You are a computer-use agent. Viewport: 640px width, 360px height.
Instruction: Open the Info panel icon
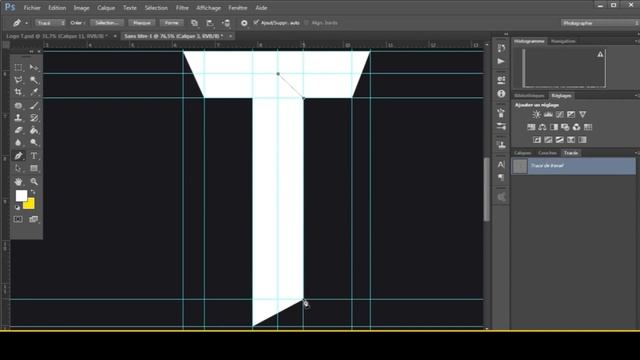pyautogui.click(x=501, y=93)
